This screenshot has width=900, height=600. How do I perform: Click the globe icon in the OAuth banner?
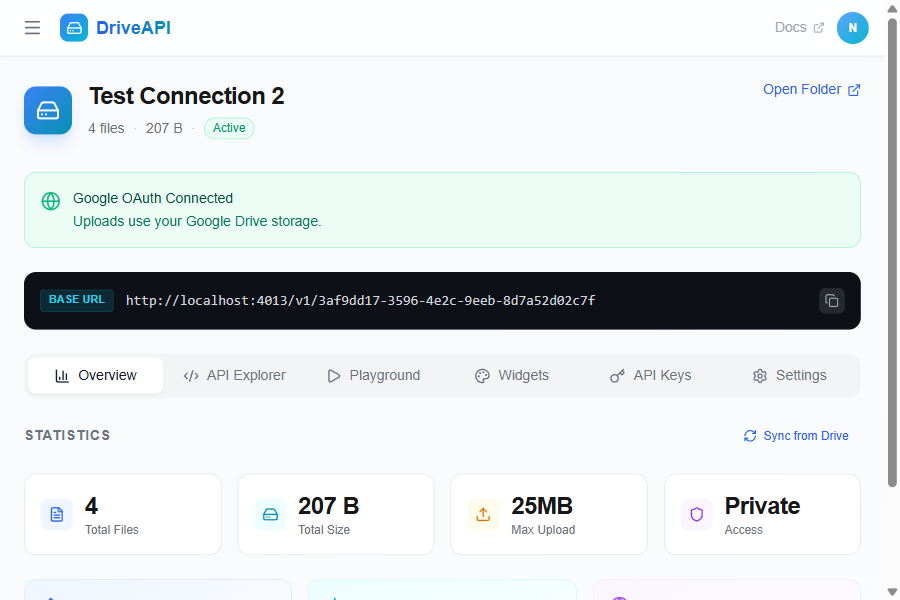click(x=51, y=201)
